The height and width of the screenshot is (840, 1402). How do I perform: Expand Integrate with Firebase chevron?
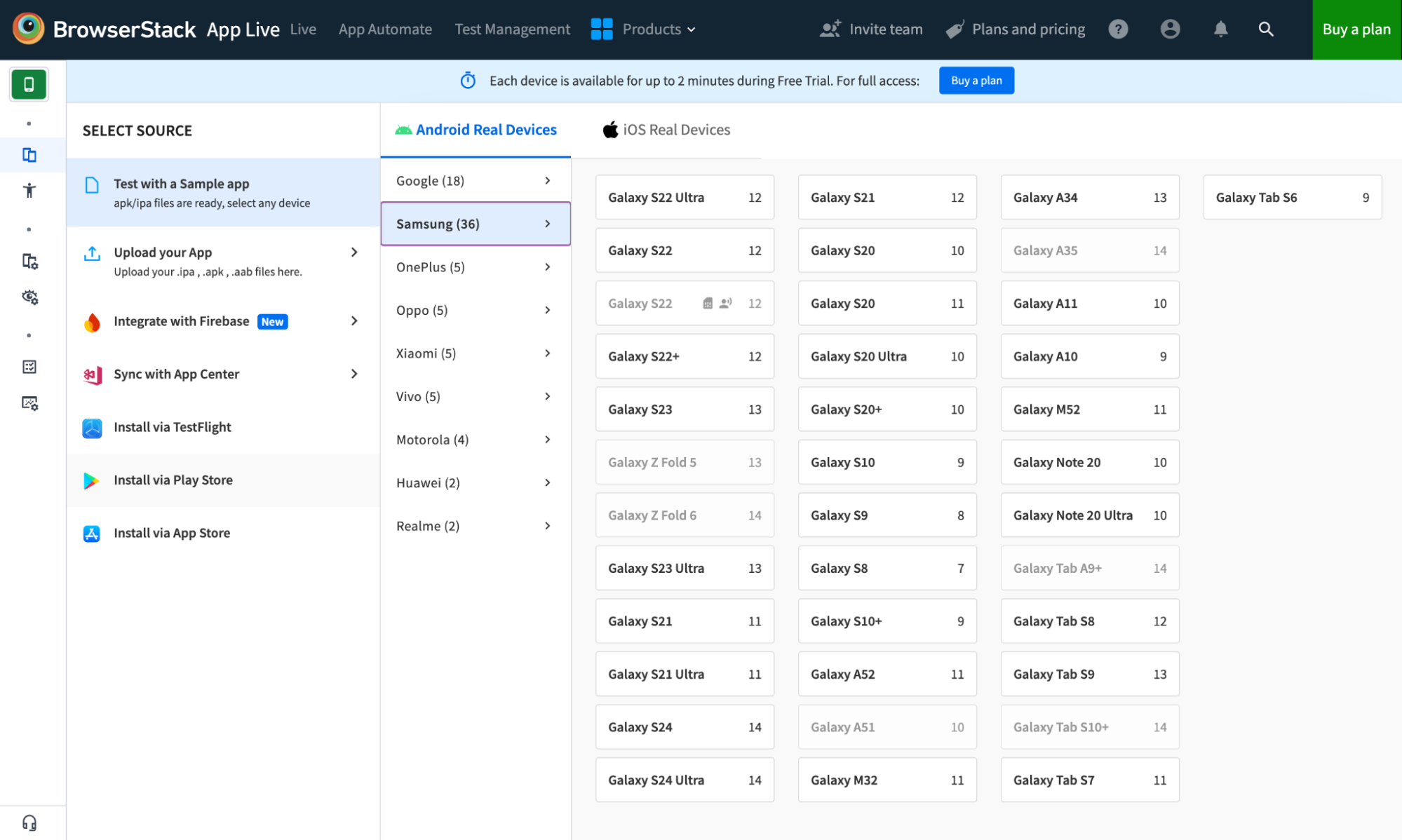pos(354,320)
